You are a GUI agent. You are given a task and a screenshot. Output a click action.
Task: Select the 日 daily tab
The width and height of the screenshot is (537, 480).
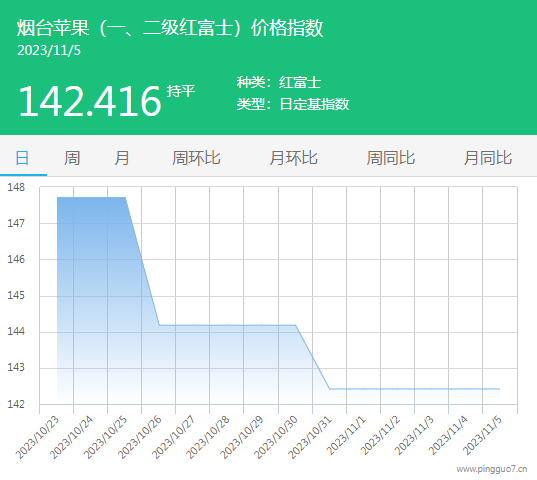(23, 158)
